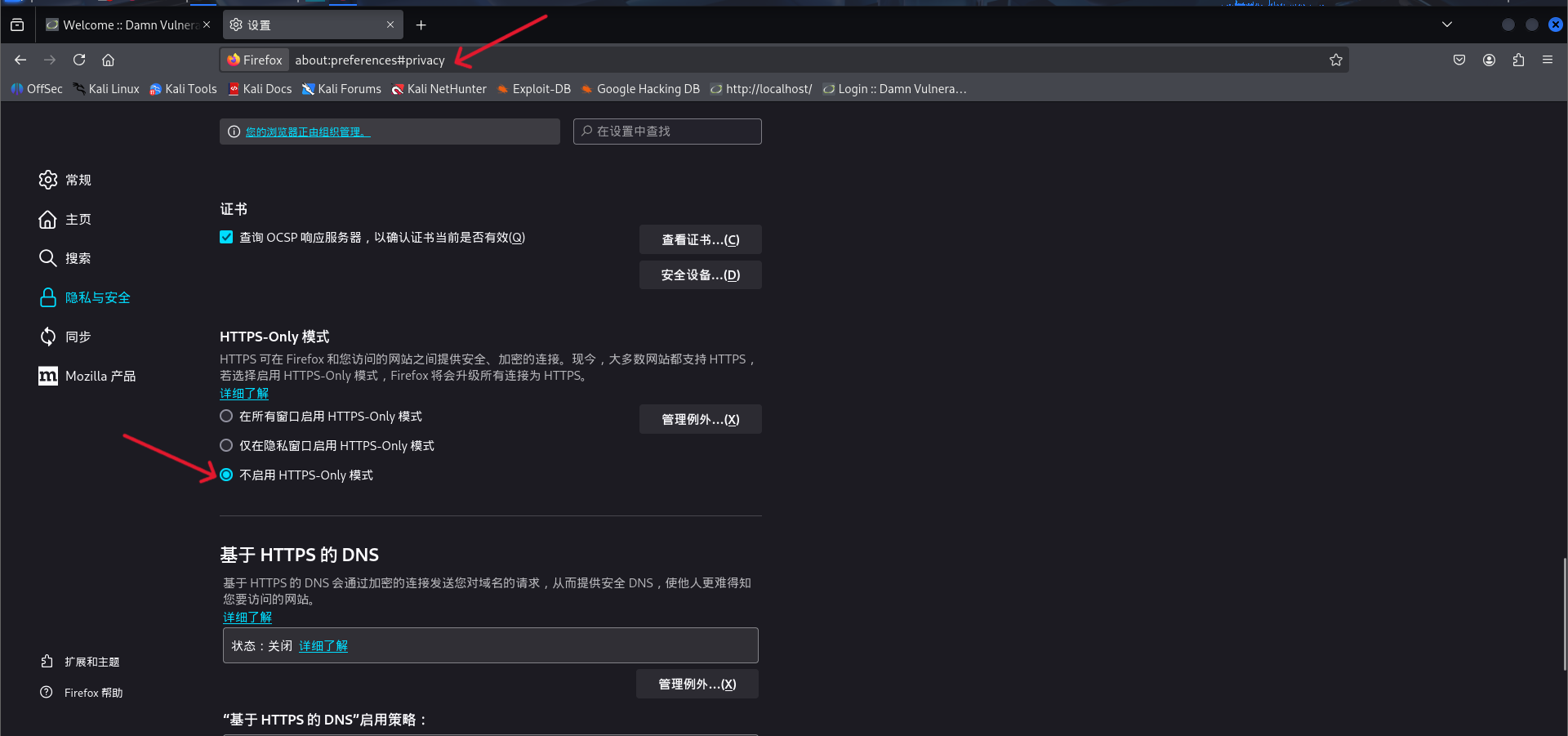Select 仅在隐私窗口启用 HTTPS-Only 模式
Viewport: 1568px width, 736px height.
[x=226, y=445]
